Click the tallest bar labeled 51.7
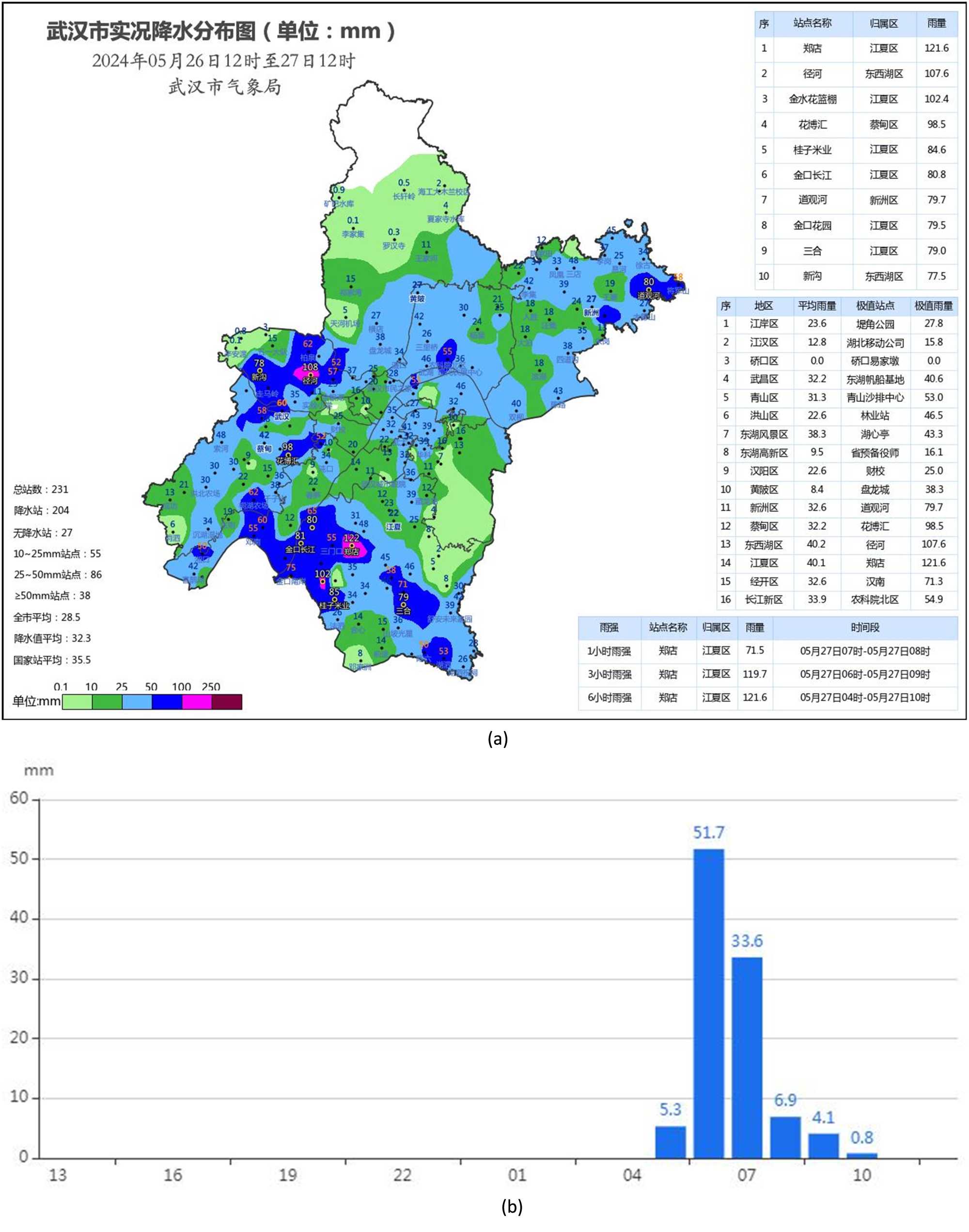The height and width of the screenshot is (1232, 969). pyautogui.click(x=709, y=1003)
